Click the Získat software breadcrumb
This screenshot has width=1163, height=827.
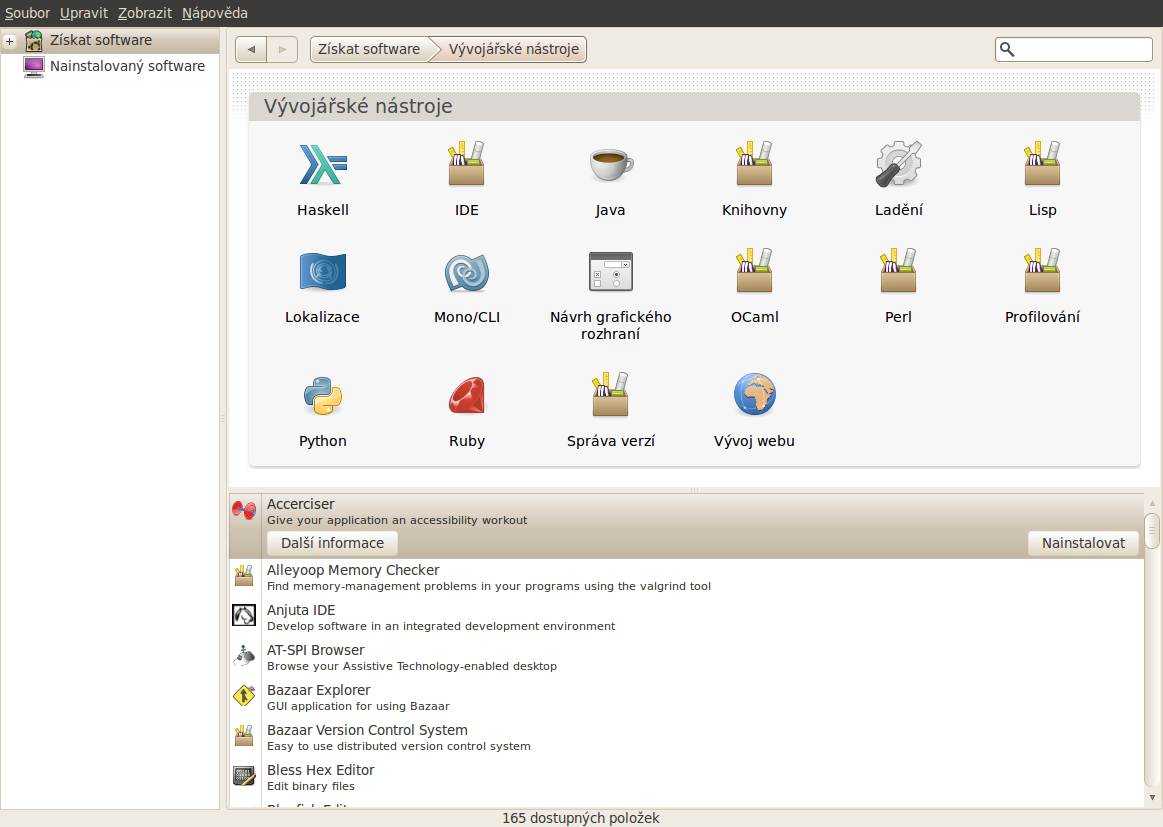point(368,49)
